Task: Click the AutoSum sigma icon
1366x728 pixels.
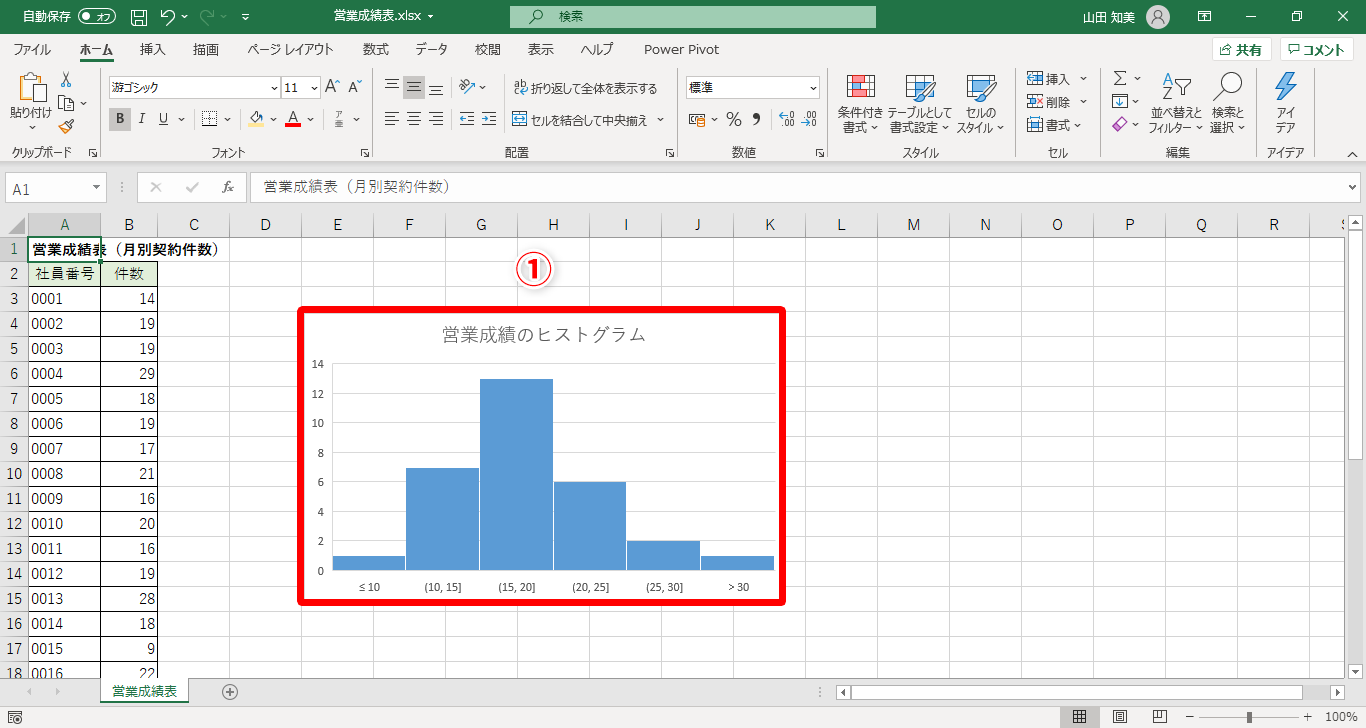Action: pos(1120,78)
